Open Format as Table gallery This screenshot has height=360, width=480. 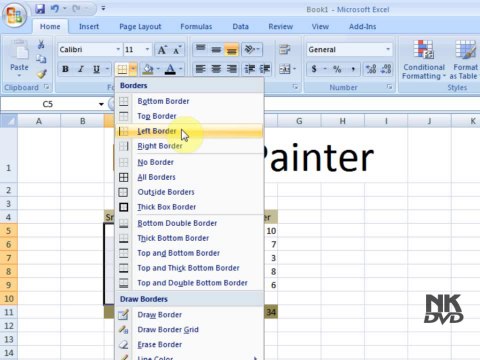[x=465, y=60]
